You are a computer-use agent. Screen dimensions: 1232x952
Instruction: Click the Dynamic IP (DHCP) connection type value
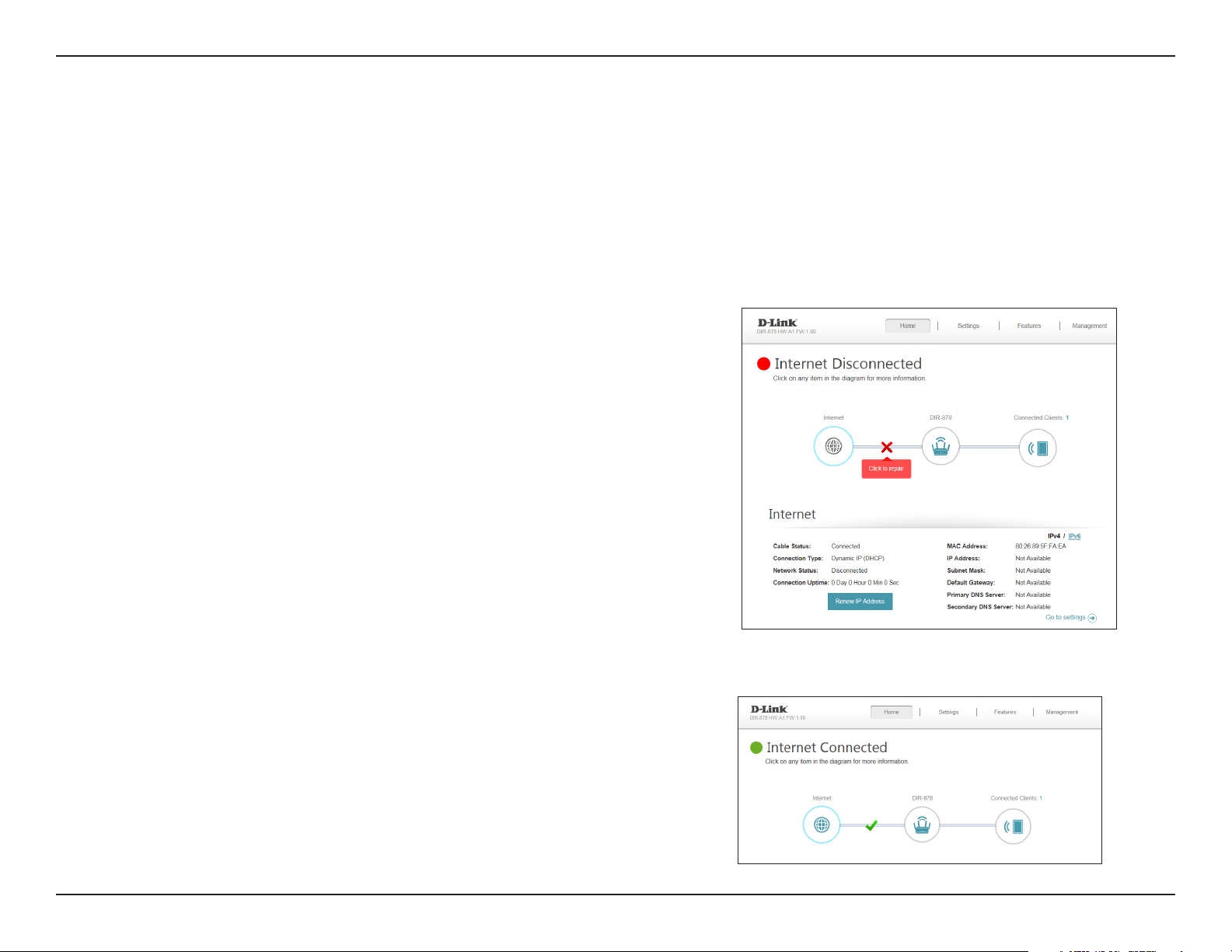point(857,558)
